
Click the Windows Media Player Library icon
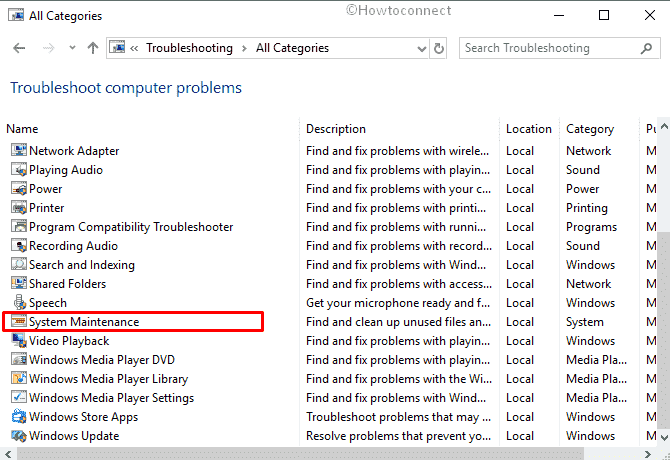(x=19, y=378)
